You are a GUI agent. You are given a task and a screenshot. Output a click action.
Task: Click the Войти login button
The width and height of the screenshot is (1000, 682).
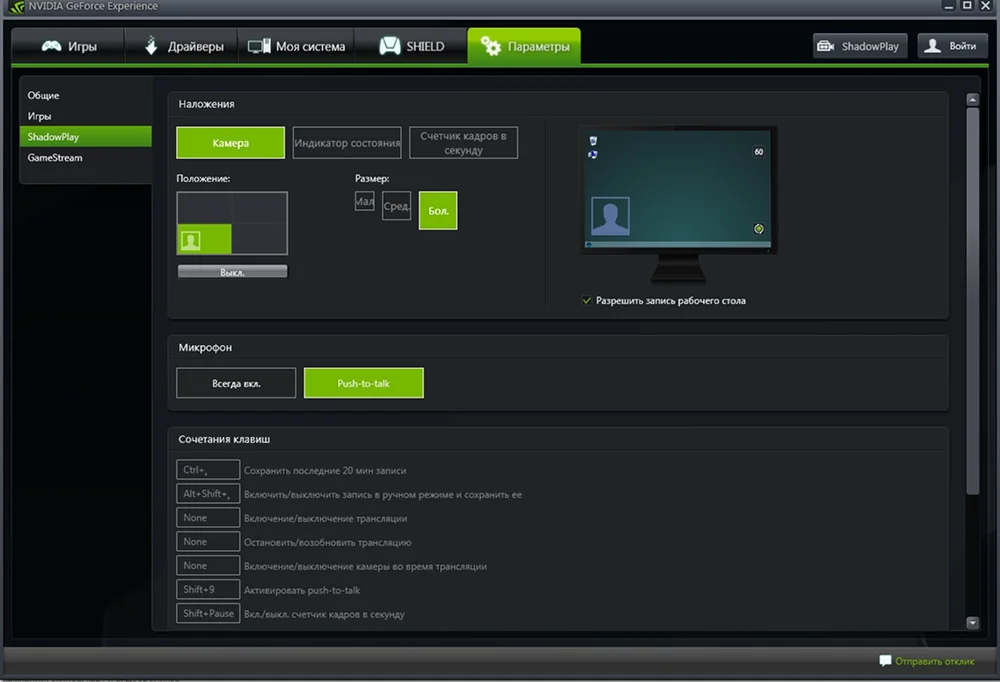tap(952, 46)
